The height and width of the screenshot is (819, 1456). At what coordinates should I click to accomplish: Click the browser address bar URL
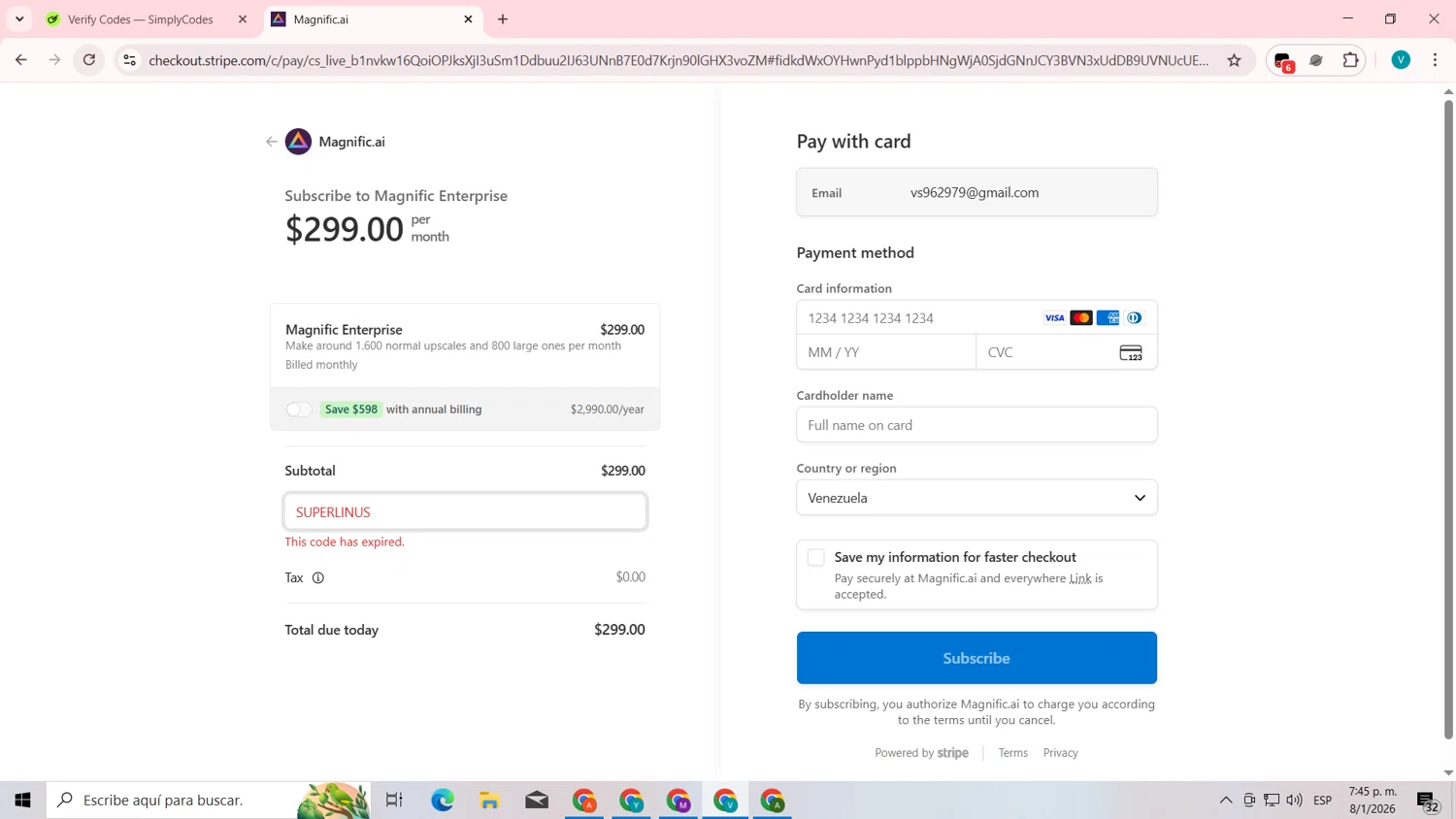click(x=678, y=60)
